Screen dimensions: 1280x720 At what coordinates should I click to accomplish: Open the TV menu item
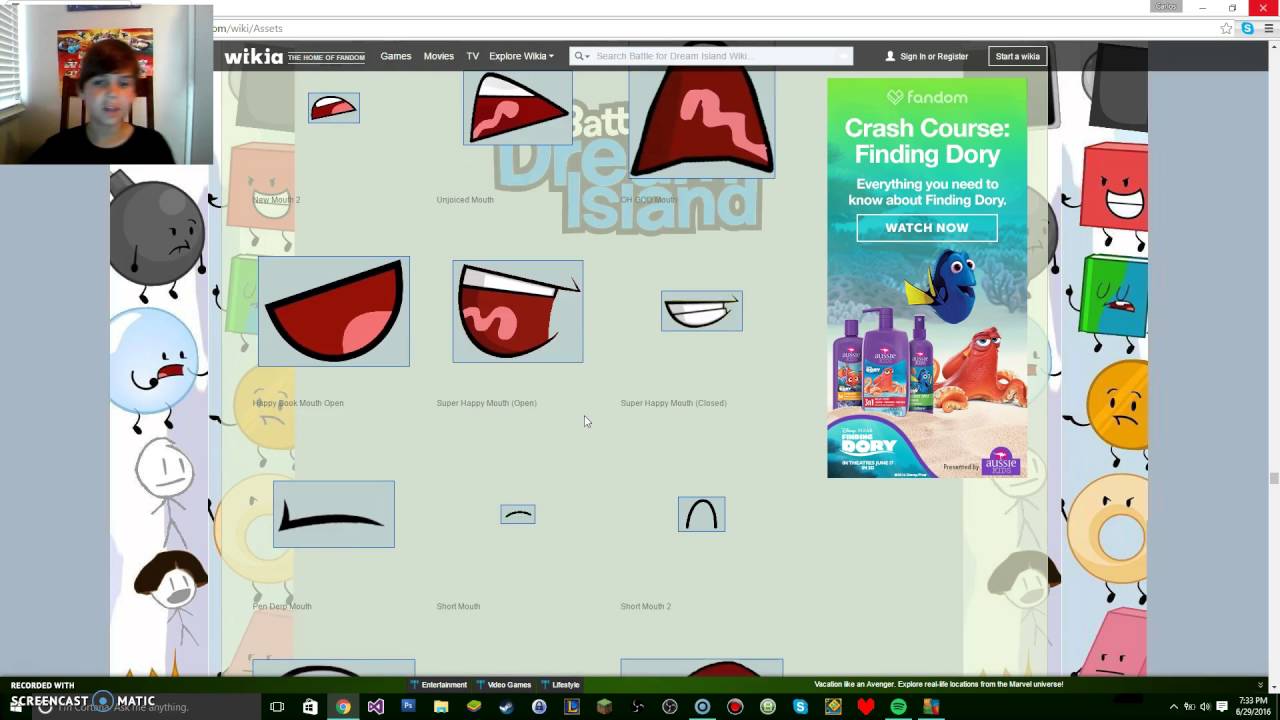(x=473, y=56)
